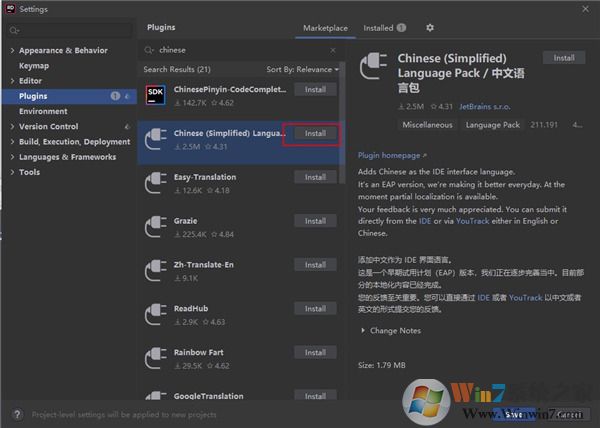
Task: Install the Grazie plugin
Action: coord(315,221)
